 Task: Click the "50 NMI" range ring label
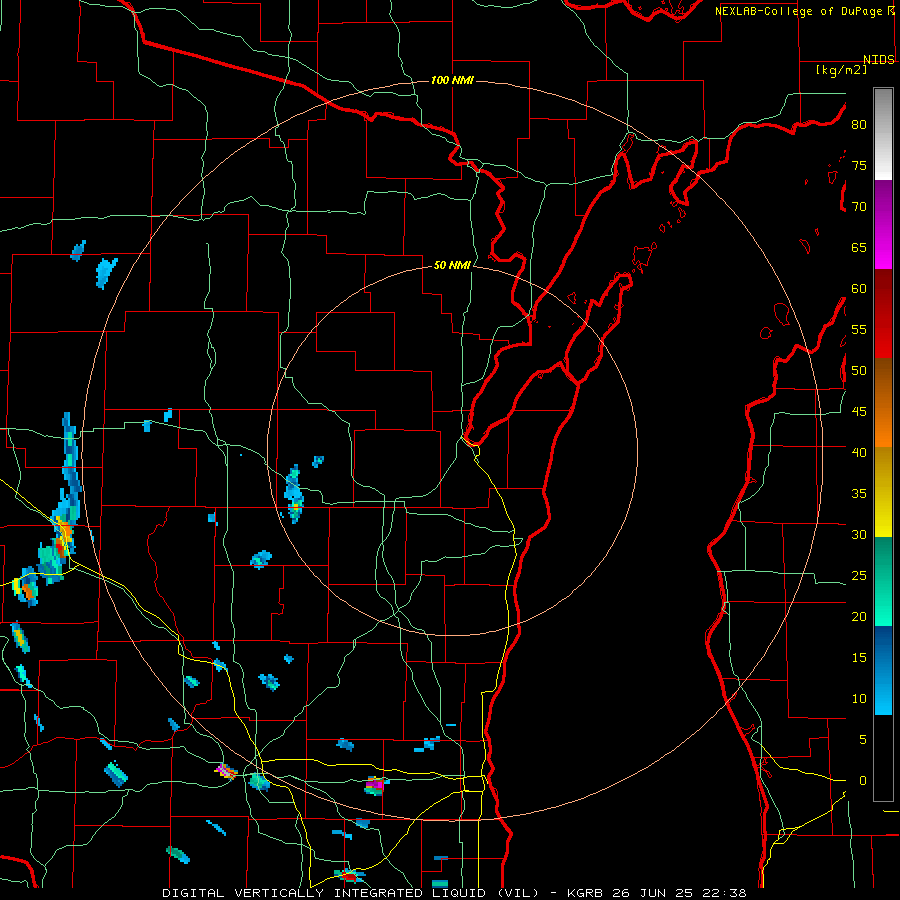(452, 265)
